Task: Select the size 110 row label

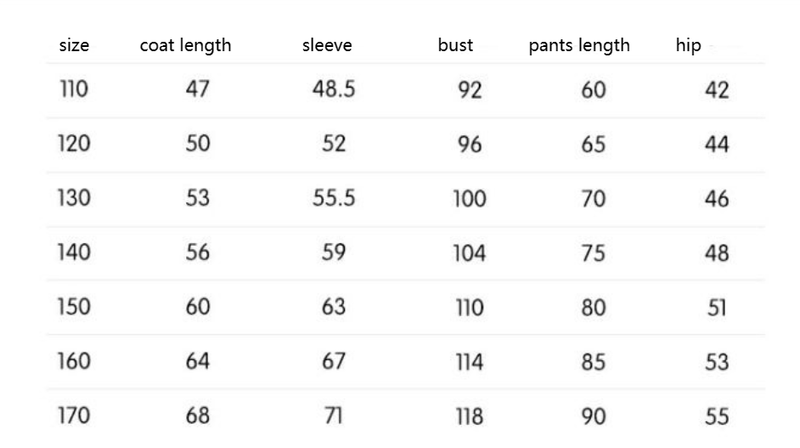Action: click(73, 90)
